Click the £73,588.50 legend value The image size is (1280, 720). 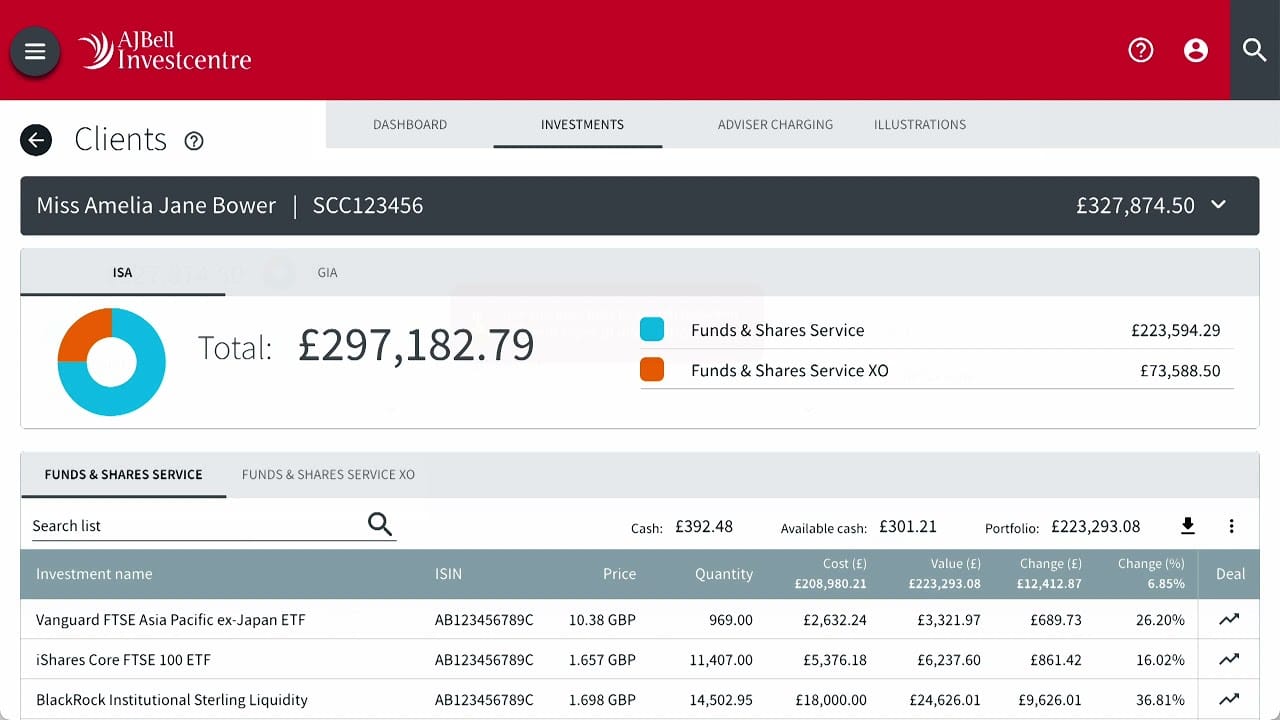click(x=1180, y=370)
